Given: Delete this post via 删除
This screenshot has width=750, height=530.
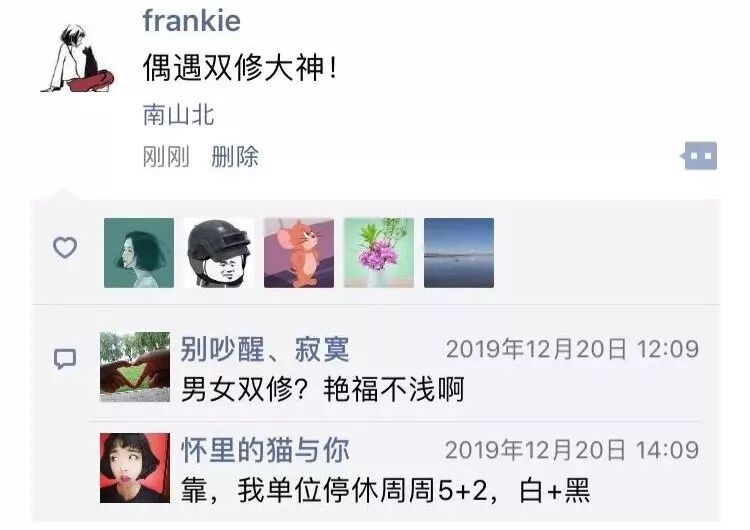Looking at the screenshot, I should [235, 157].
